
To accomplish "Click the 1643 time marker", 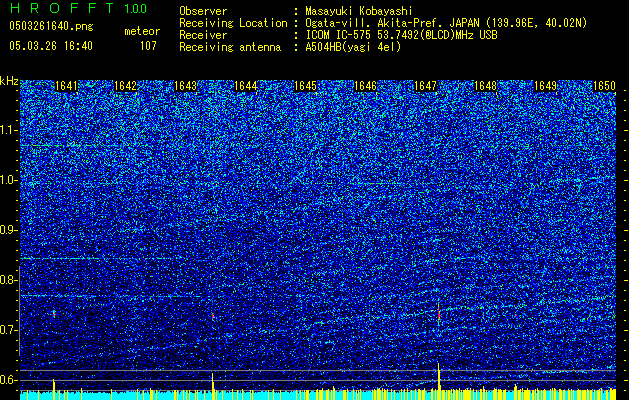I will point(186,86).
